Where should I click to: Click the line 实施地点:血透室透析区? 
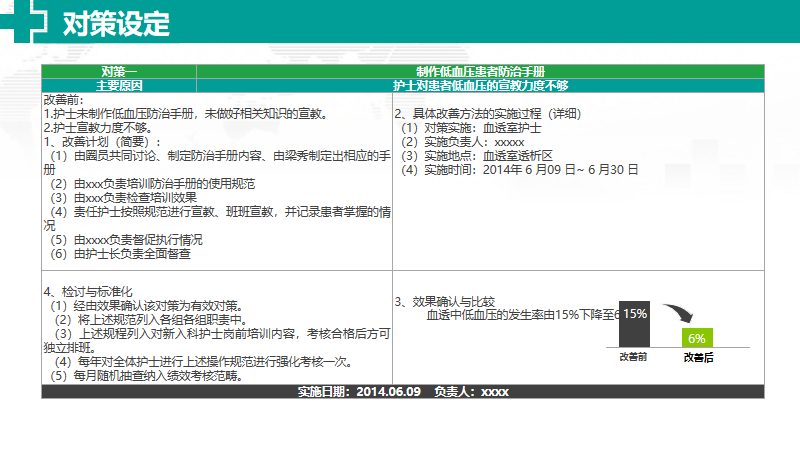click(477, 156)
